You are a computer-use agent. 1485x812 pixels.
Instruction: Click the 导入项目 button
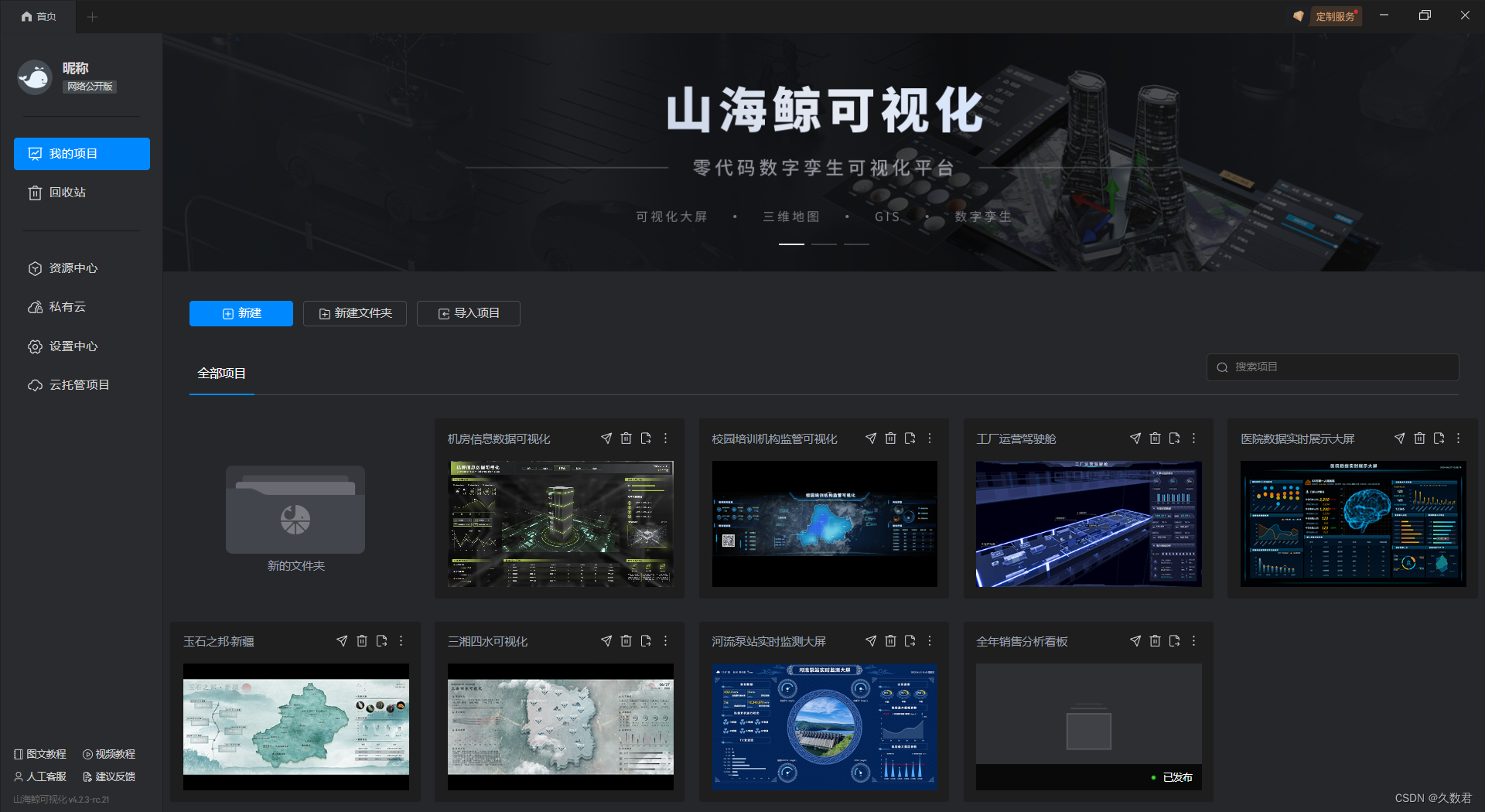(469, 313)
